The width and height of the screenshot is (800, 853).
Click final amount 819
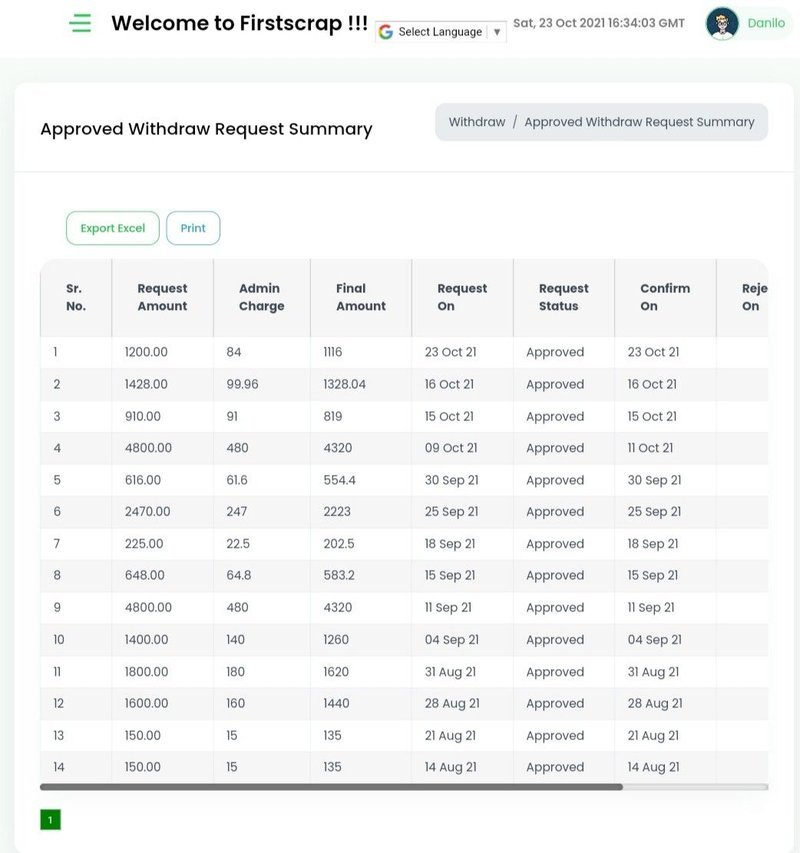332,416
